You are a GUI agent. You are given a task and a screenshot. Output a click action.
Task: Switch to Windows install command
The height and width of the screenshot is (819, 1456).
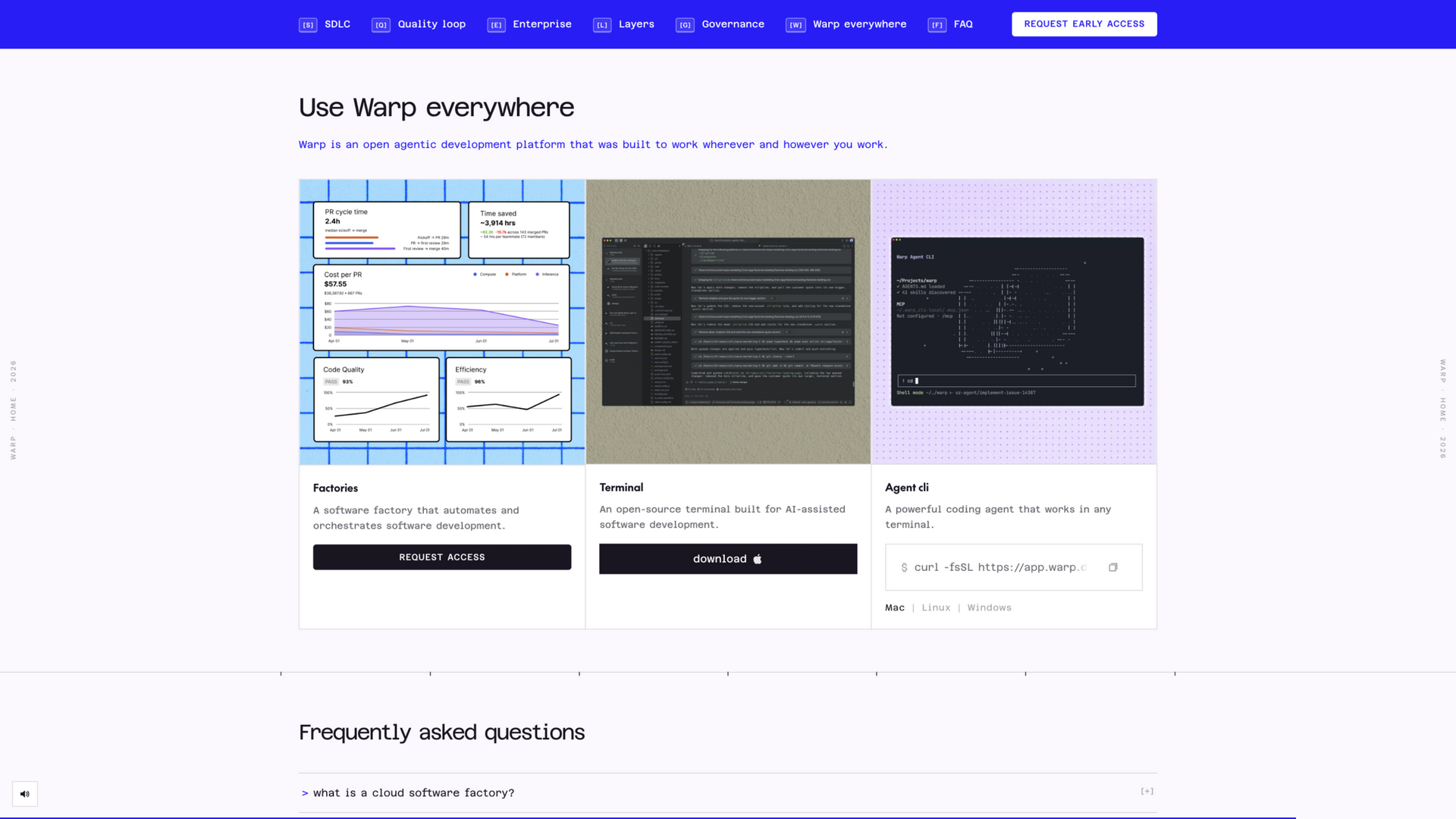pyautogui.click(x=989, y=607)
